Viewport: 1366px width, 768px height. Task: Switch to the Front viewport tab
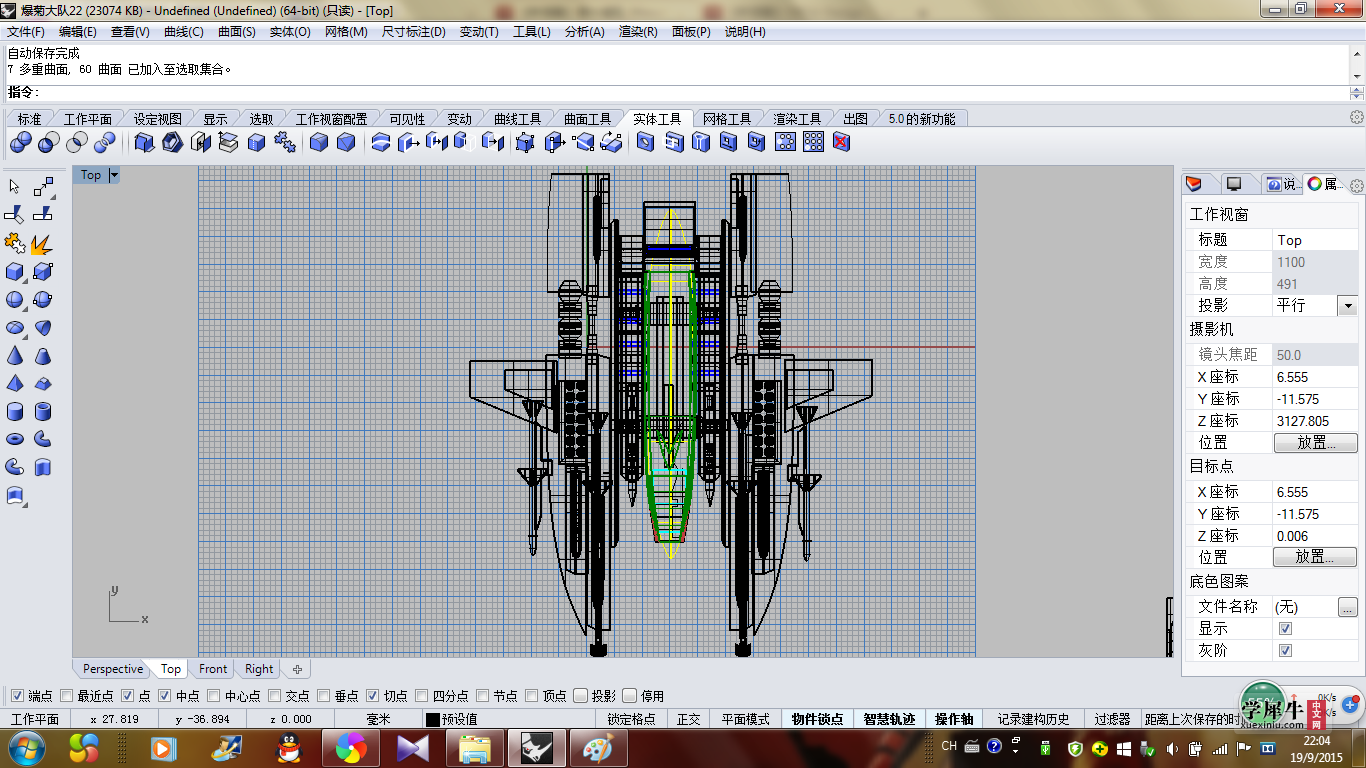[x=213, y=669]
